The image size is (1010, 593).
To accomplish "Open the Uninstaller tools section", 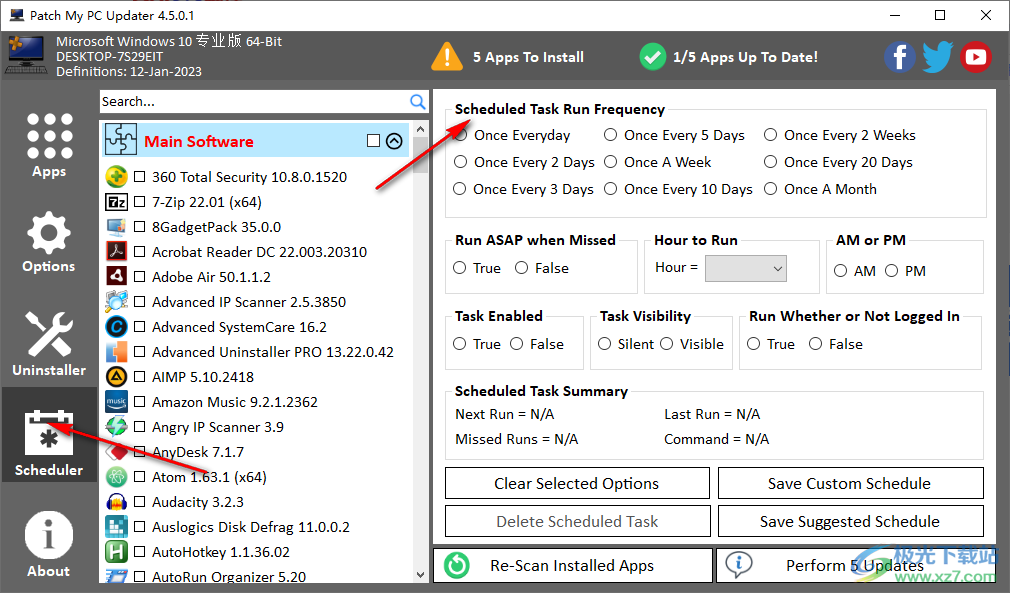I will point(49,344).
